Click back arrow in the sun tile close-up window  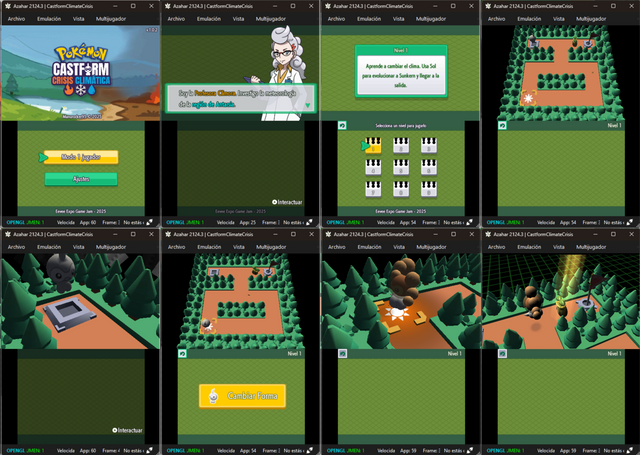342,353
